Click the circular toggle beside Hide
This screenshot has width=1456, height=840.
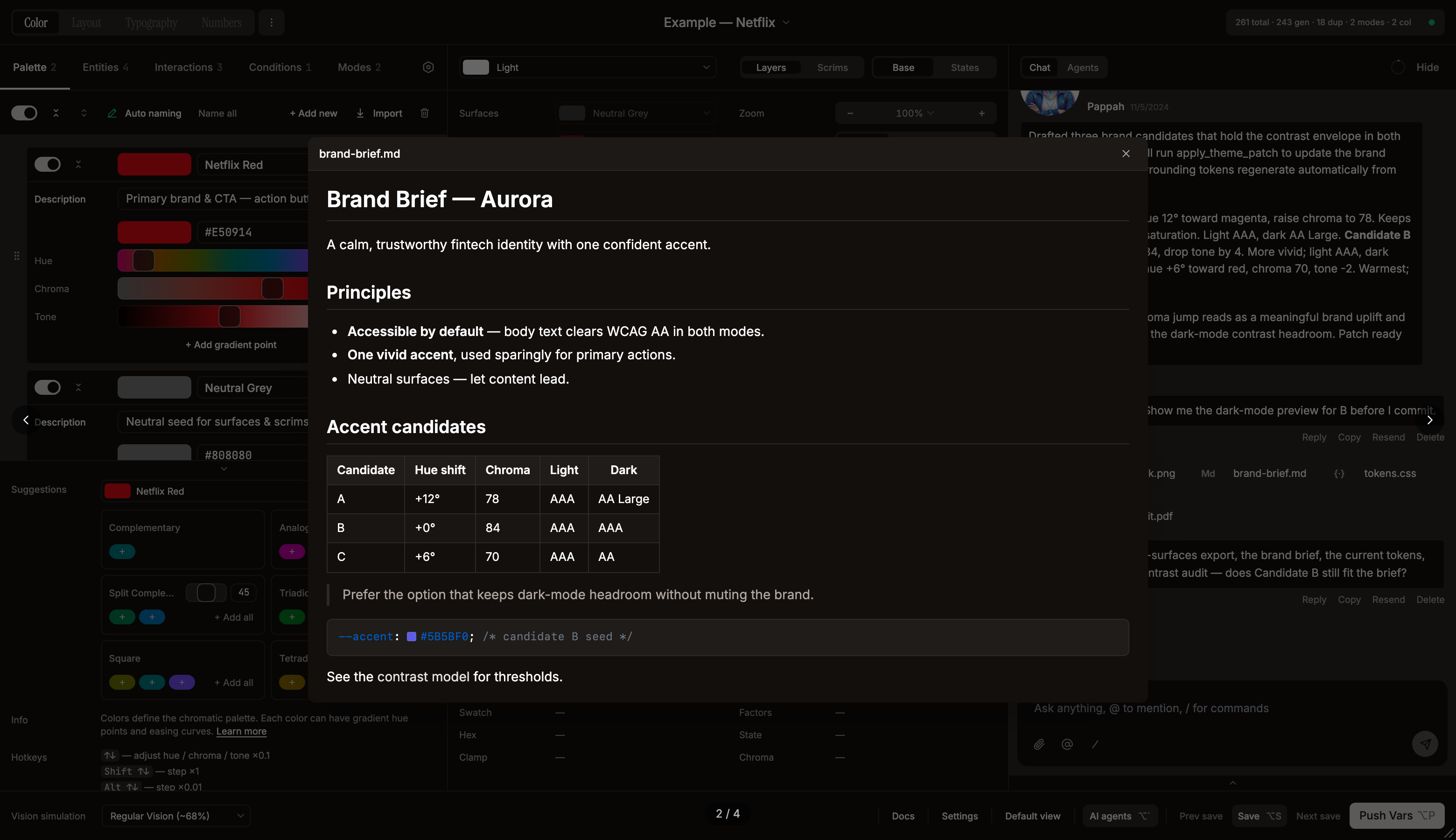pos(1397,68)
